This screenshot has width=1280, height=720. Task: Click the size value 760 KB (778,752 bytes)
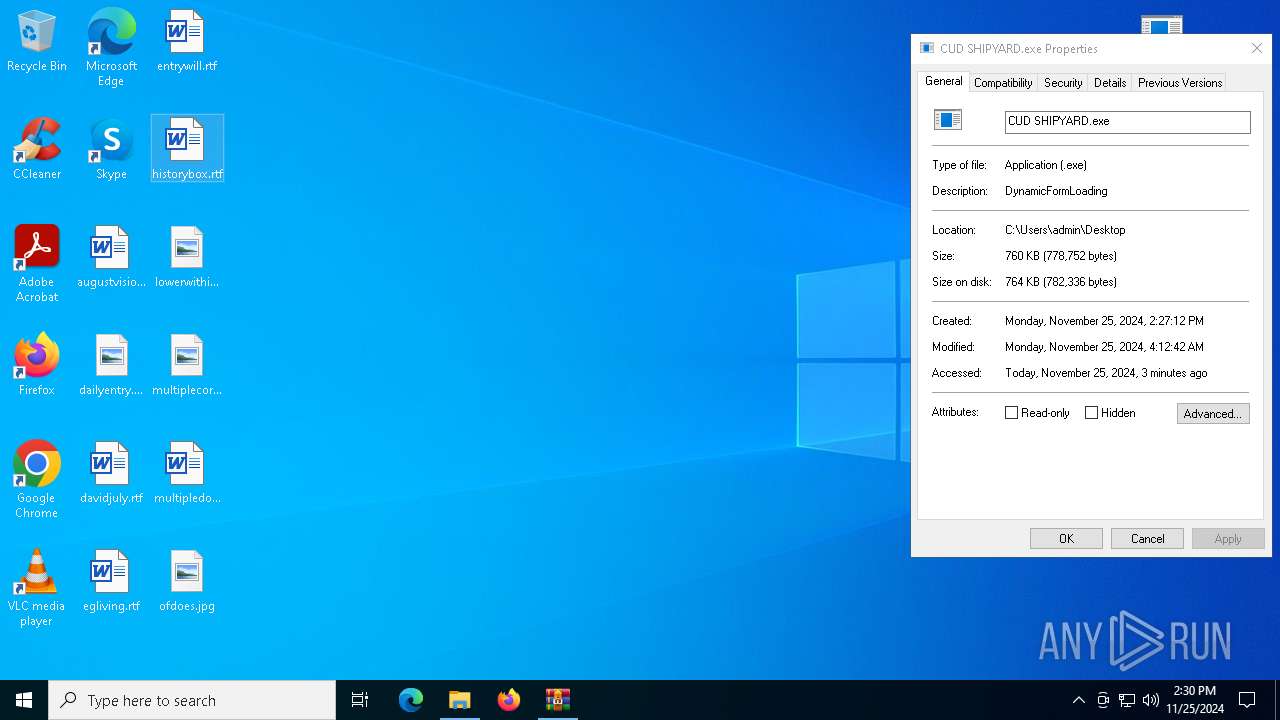1061,256
